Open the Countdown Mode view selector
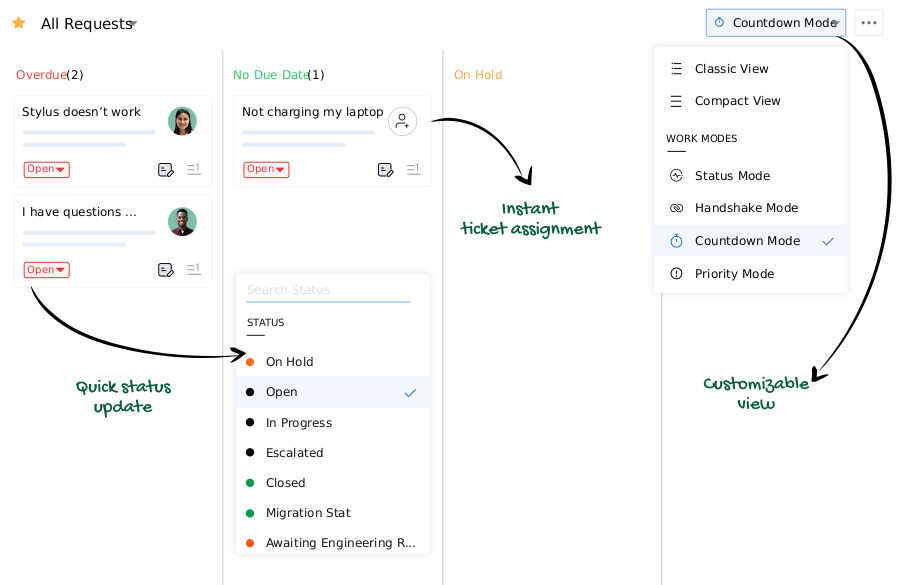 click(x=775, y=23)
